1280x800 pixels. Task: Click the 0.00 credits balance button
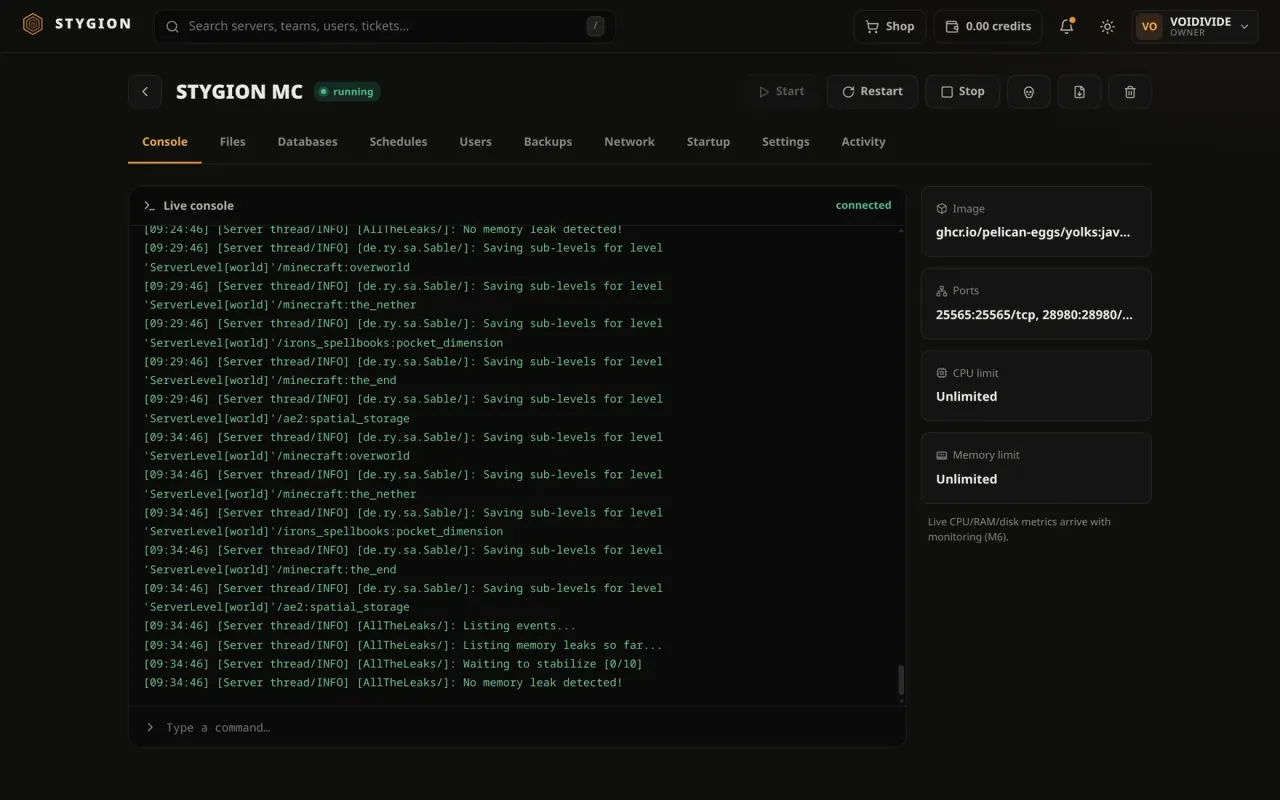pos(988,27)
